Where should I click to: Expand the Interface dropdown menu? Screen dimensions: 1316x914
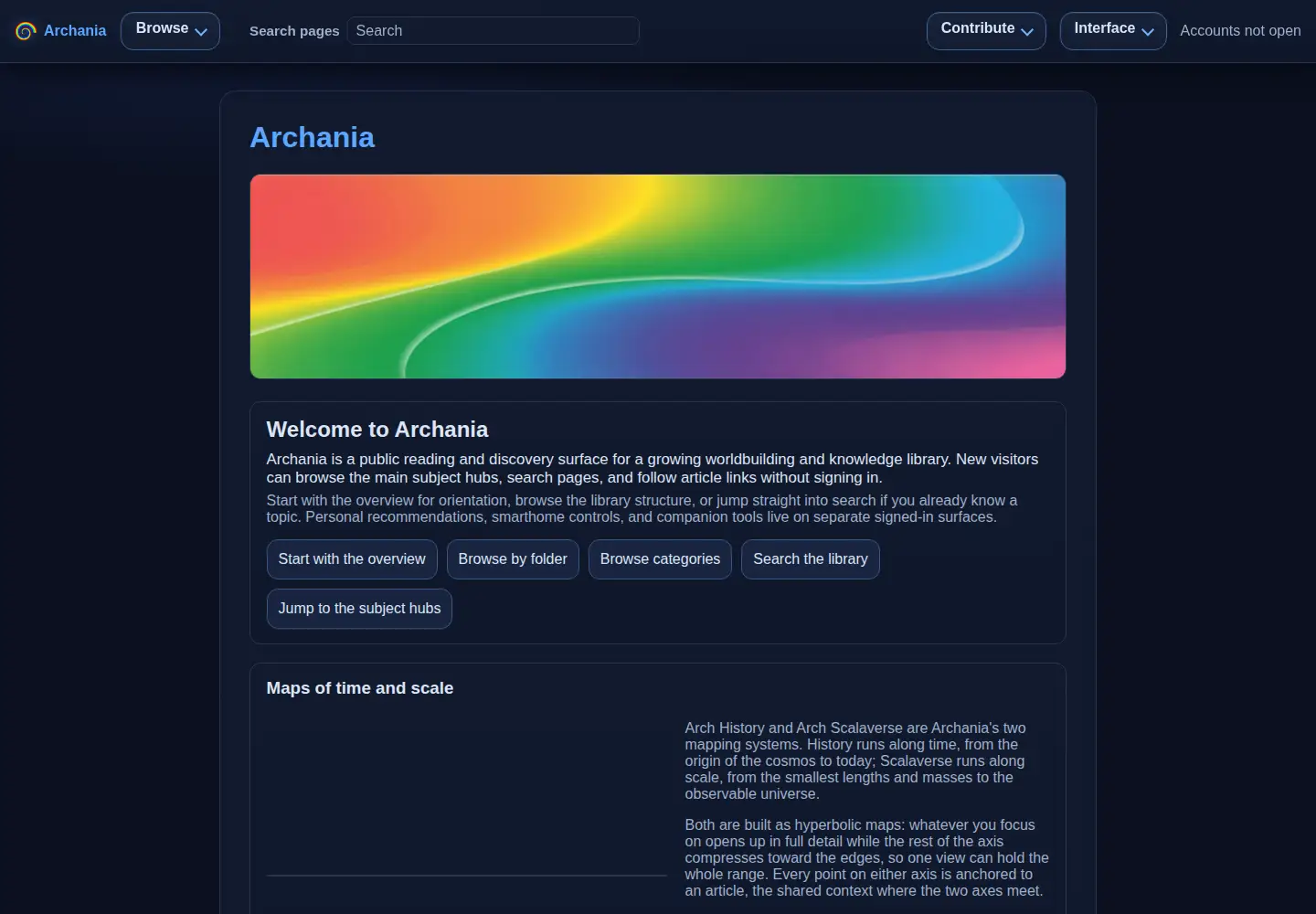pos(1113,31)
